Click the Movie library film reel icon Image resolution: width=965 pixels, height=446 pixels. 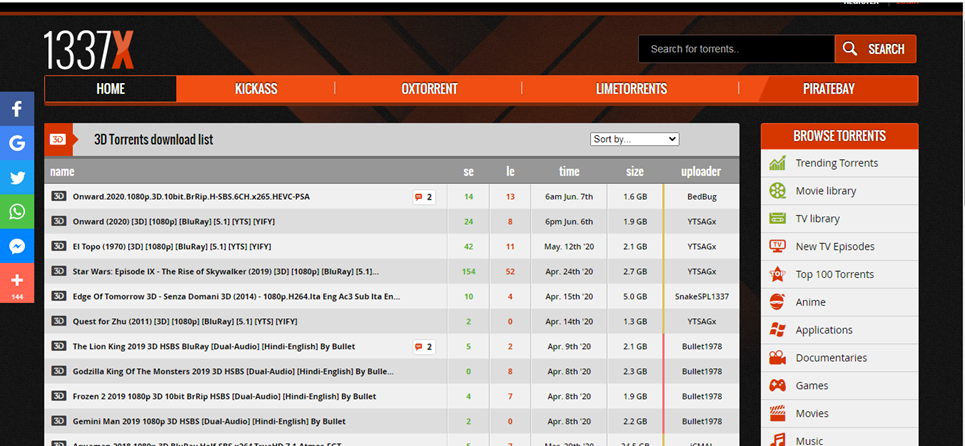coord(778,191)
